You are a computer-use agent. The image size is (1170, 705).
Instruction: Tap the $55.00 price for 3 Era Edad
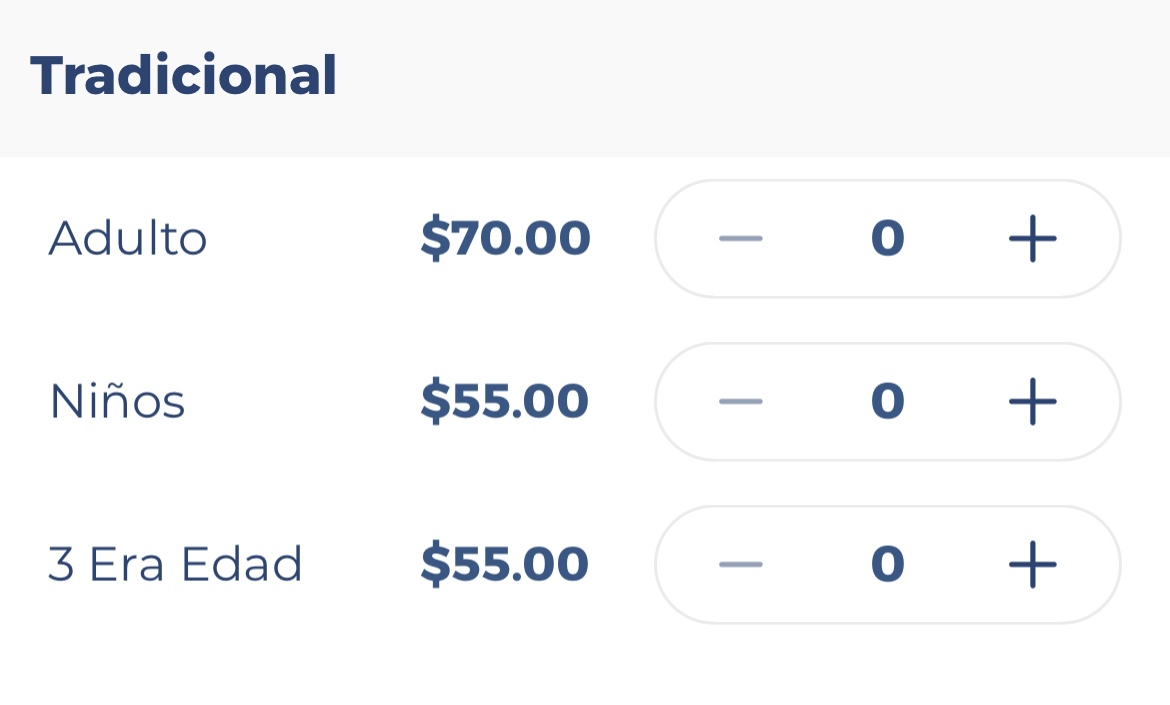pos(505,565)
